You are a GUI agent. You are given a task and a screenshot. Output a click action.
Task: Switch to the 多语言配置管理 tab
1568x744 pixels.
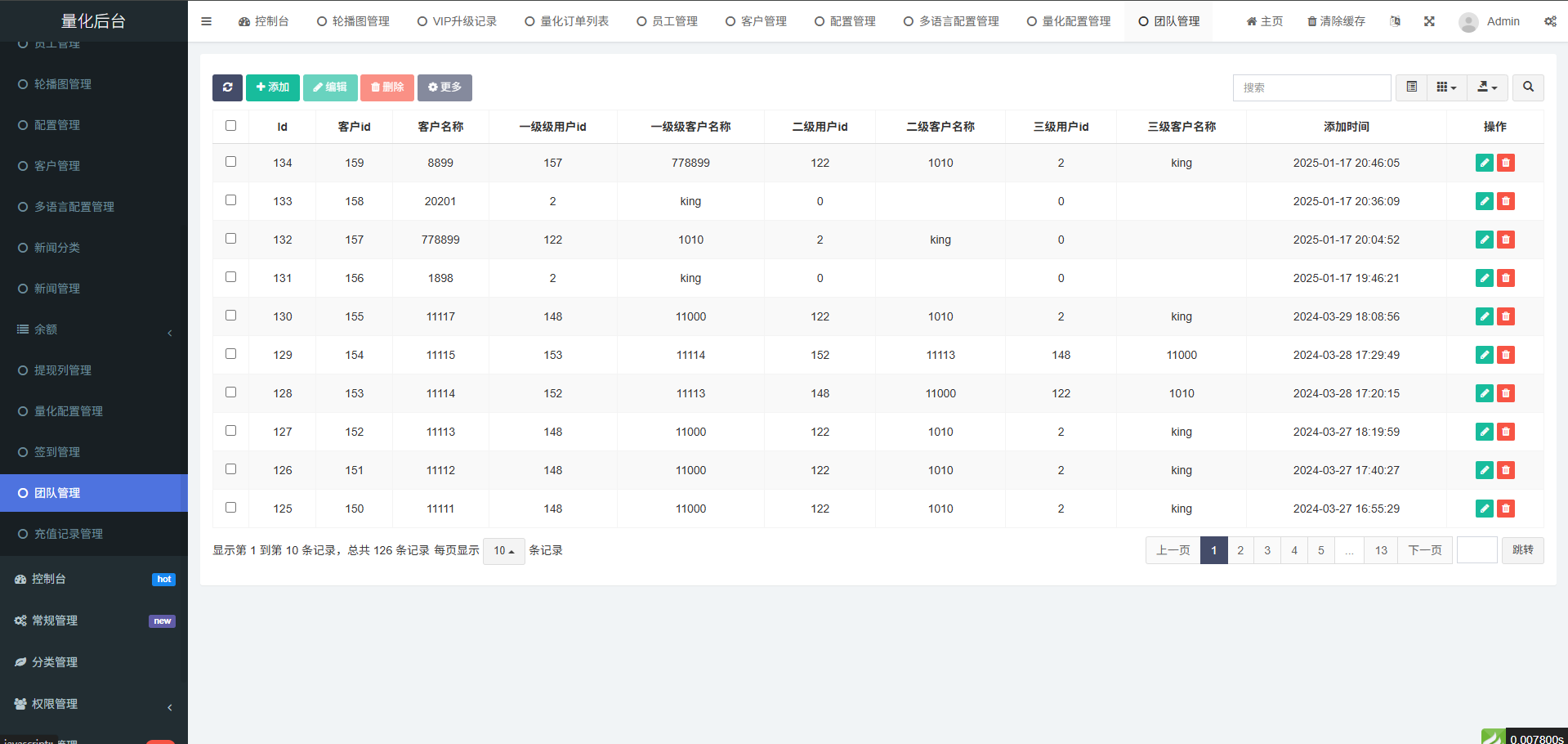951,21
